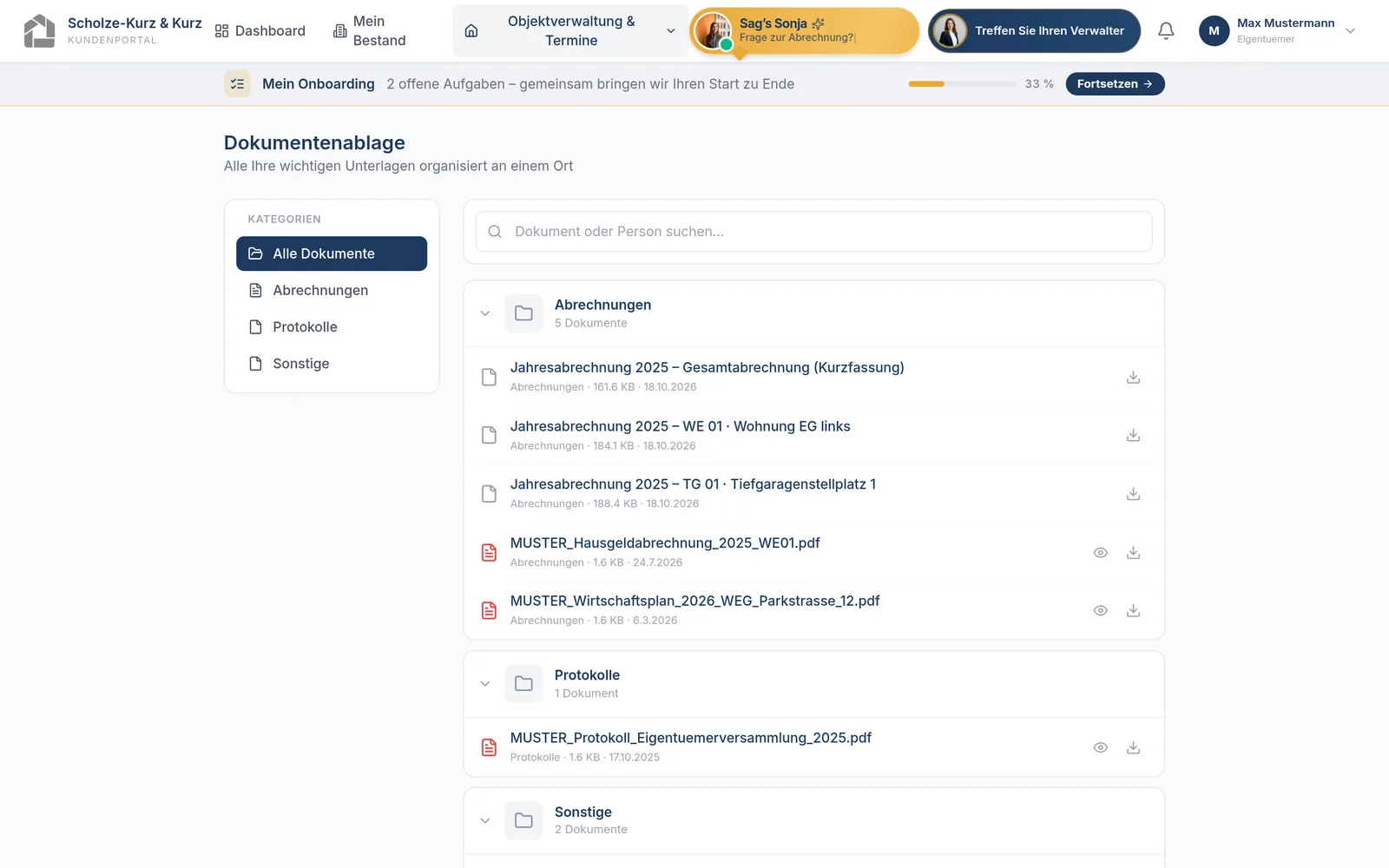
Task: Click the onboarding progress bar at 33 %
Action: click(x=962, y=84)
